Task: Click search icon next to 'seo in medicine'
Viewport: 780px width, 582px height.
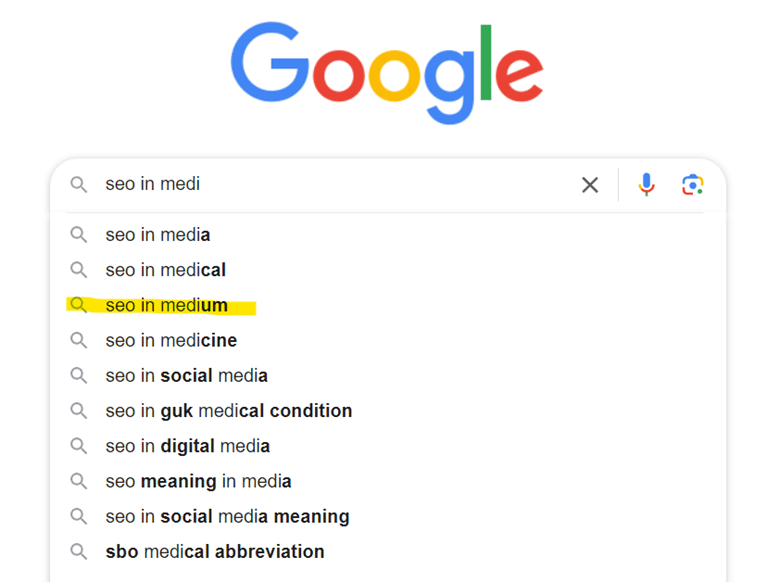Action: [78, 340]
